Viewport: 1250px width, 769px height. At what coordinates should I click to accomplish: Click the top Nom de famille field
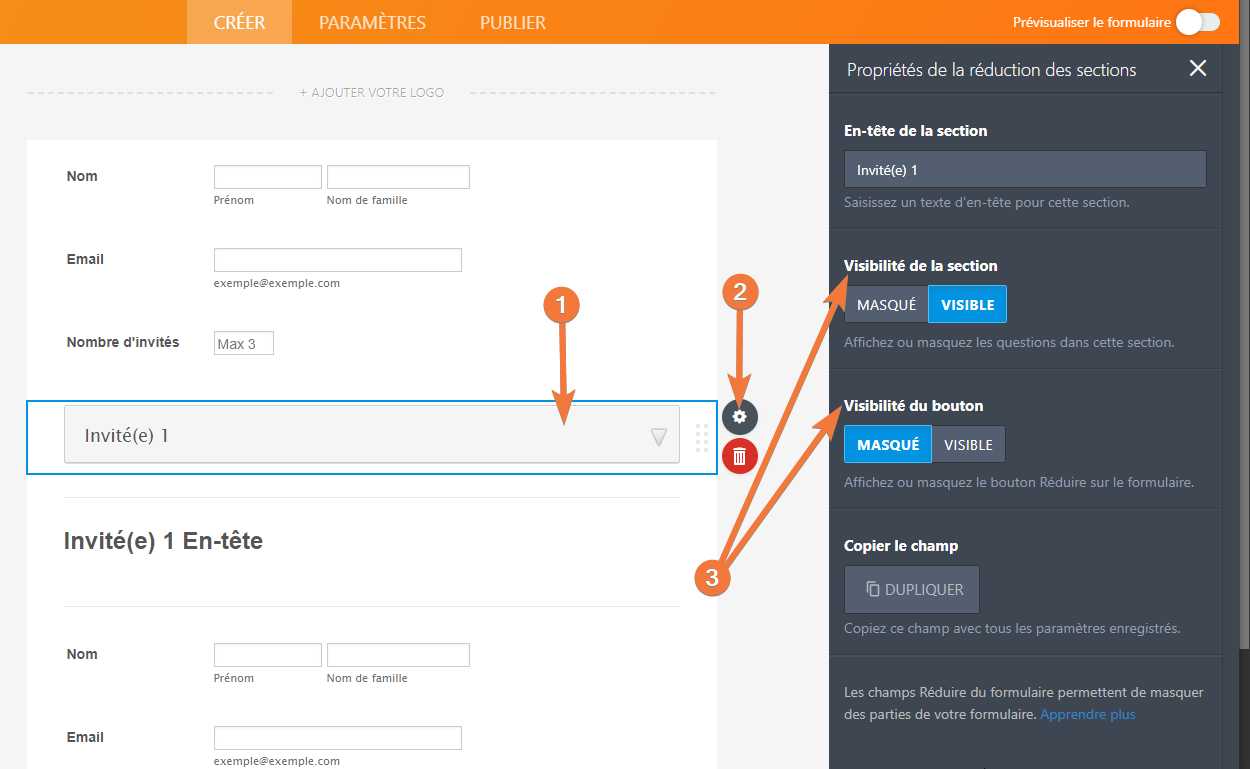coord(398,177)
